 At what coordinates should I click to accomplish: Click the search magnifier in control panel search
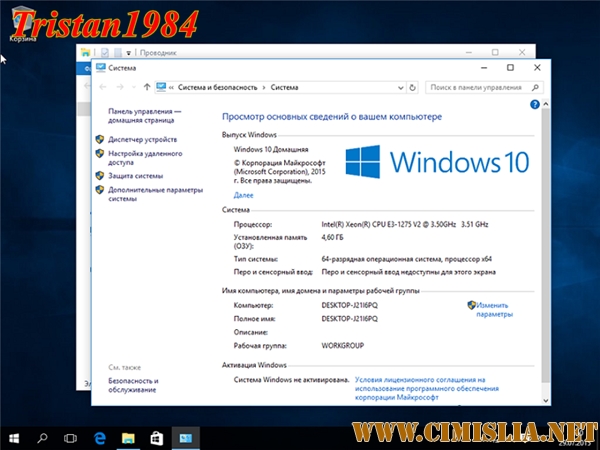535,88
